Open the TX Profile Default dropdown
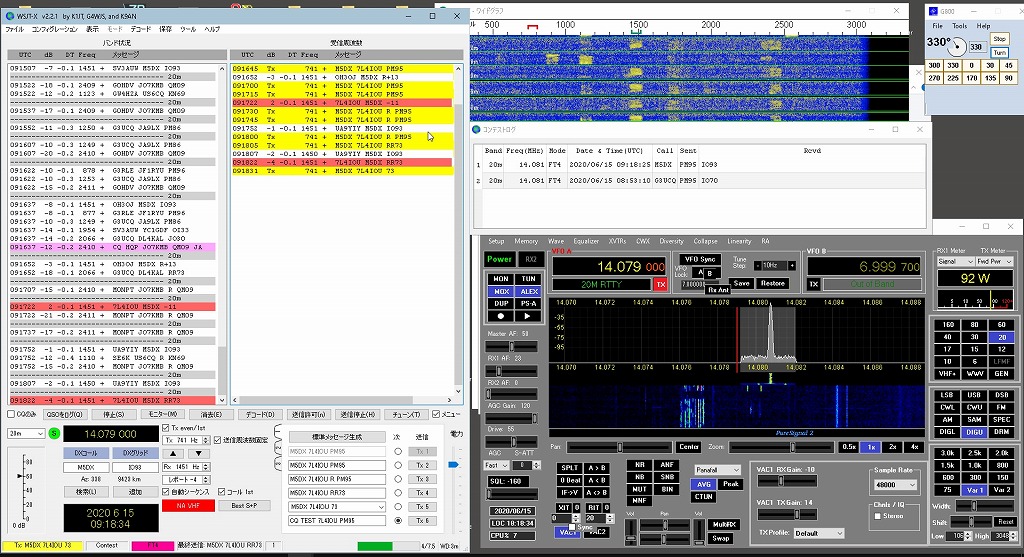The image size is (1024, 557). 819,533
